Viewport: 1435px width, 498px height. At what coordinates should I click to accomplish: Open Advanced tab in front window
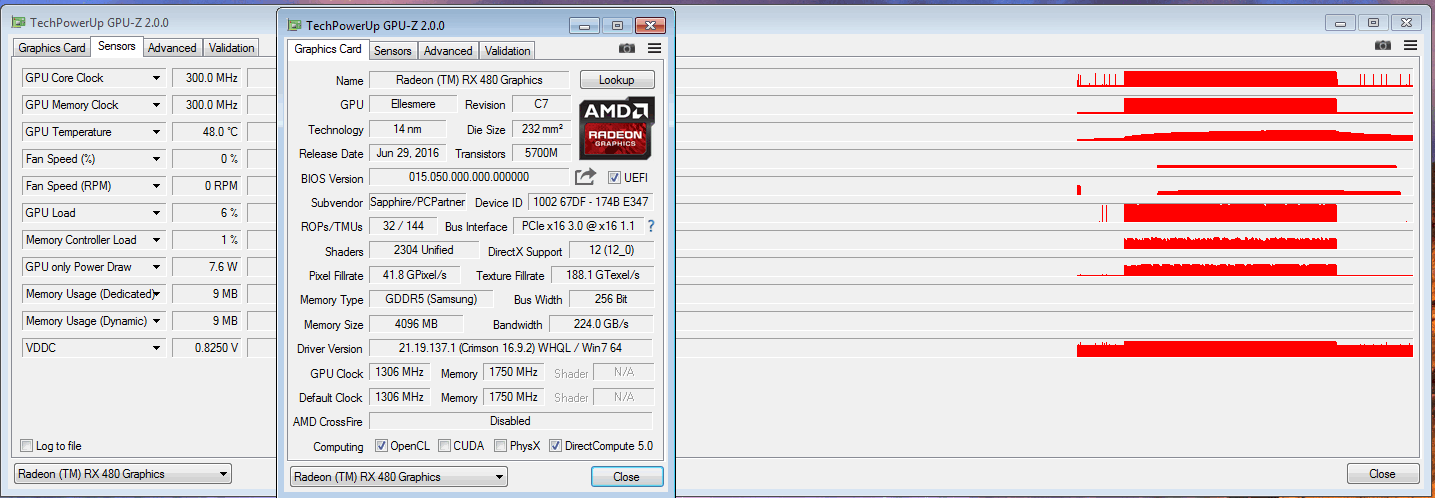pyautogui.click(x=448, y=51)
